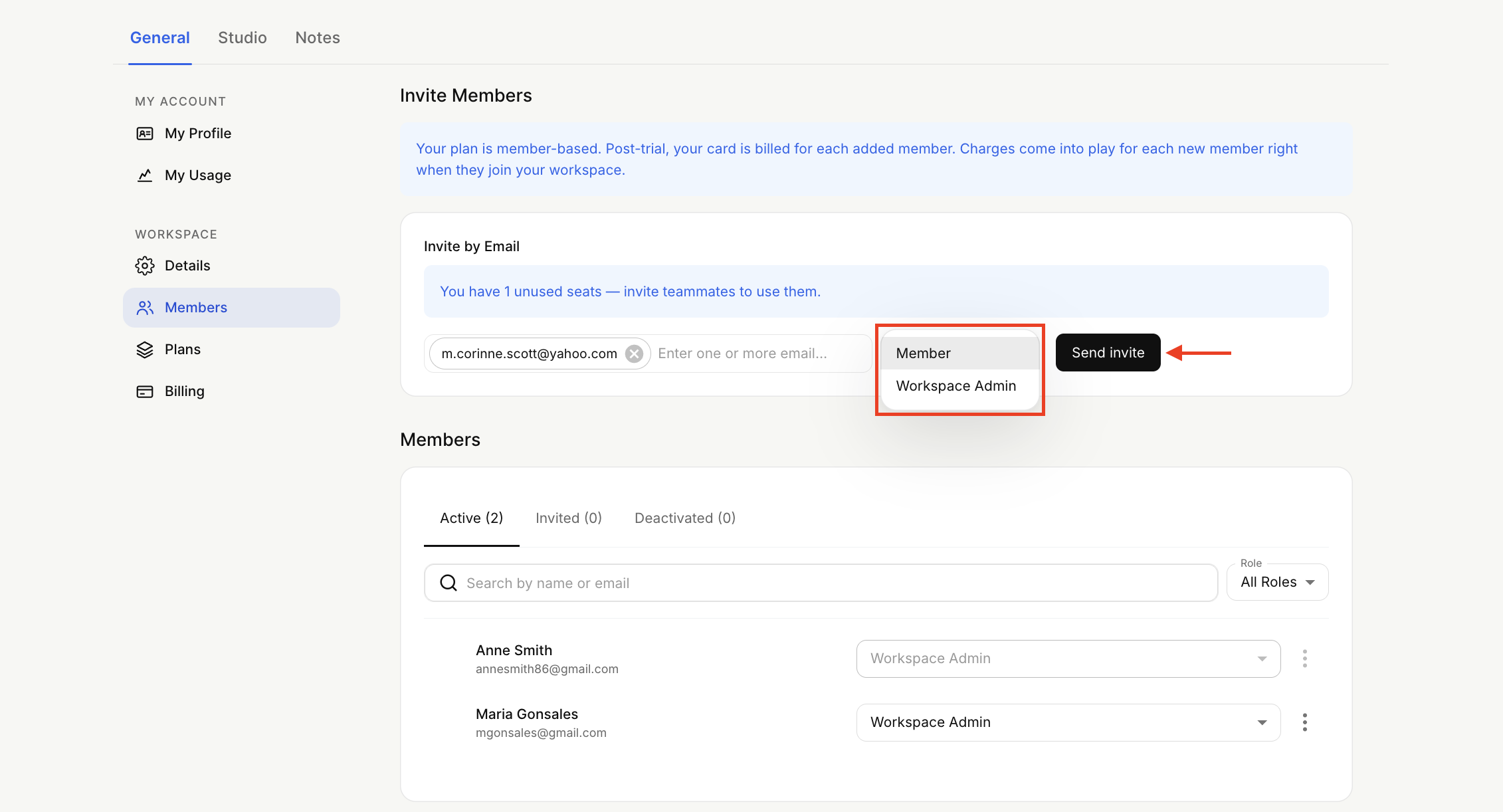Click the My Usage chart icon
This screenshot has width=1503, height=812.
(144, 175)
